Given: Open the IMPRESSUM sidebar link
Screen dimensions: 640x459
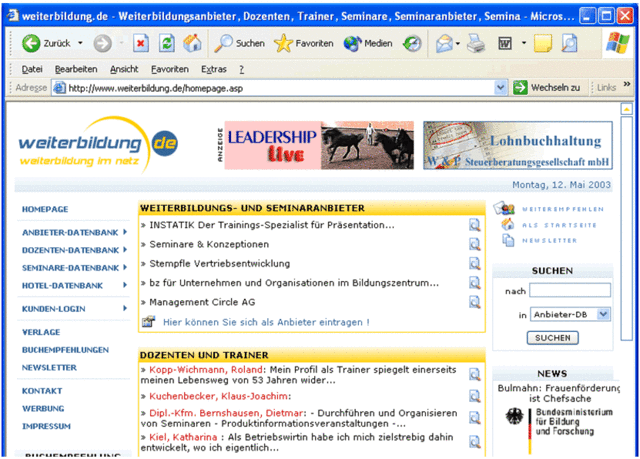Looking at the screenshot, I should [x=46, y=426].
